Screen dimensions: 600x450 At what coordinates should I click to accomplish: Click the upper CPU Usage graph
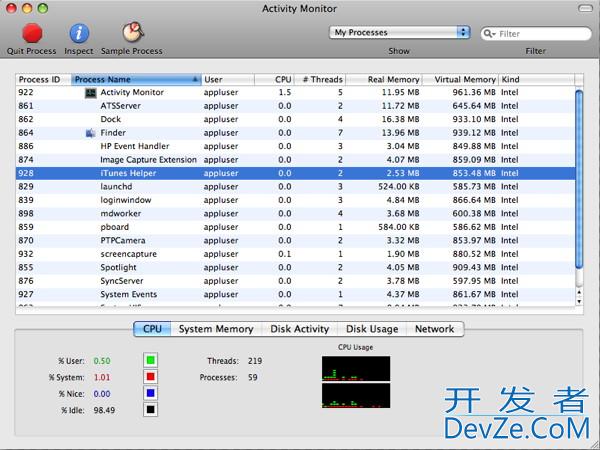(x=356, y=368)
